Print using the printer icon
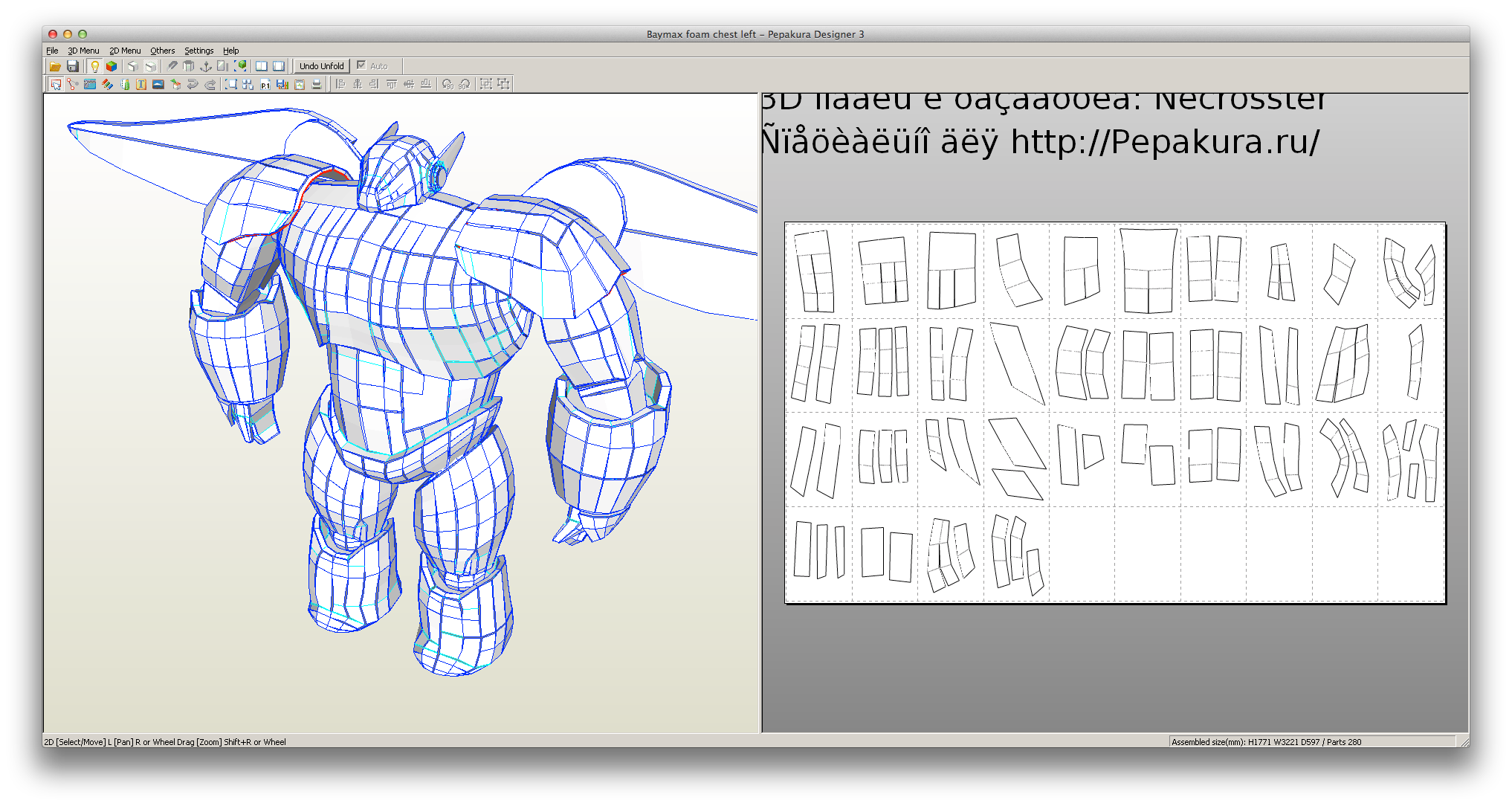Viewport: 1512px width, 806px height. (317, 84)
